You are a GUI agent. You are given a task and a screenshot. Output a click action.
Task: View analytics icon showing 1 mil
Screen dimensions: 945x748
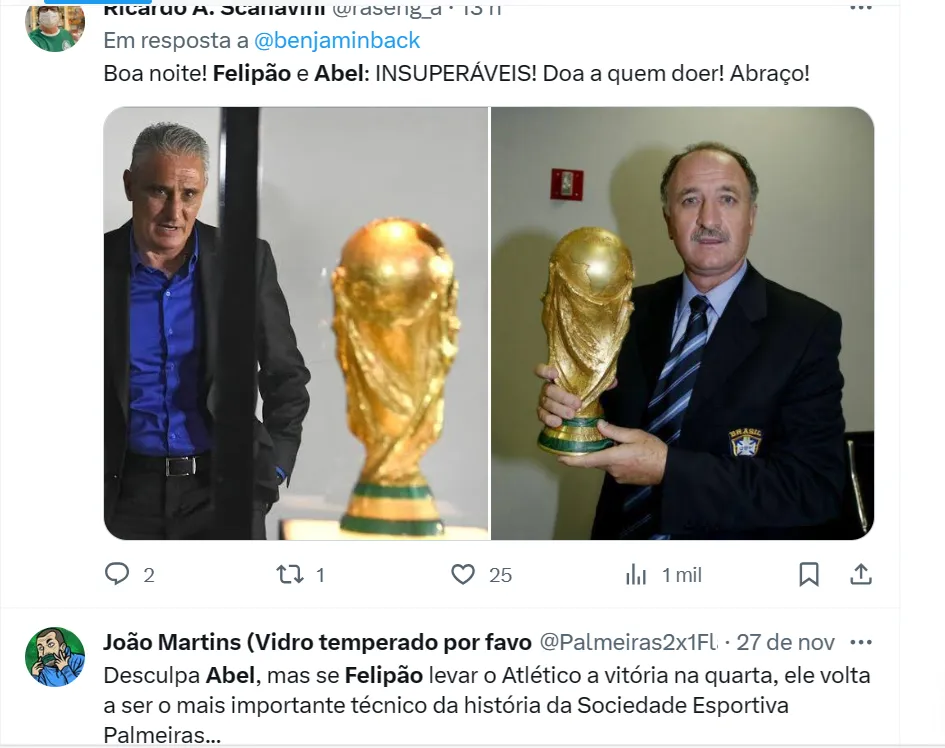point(636,574)
